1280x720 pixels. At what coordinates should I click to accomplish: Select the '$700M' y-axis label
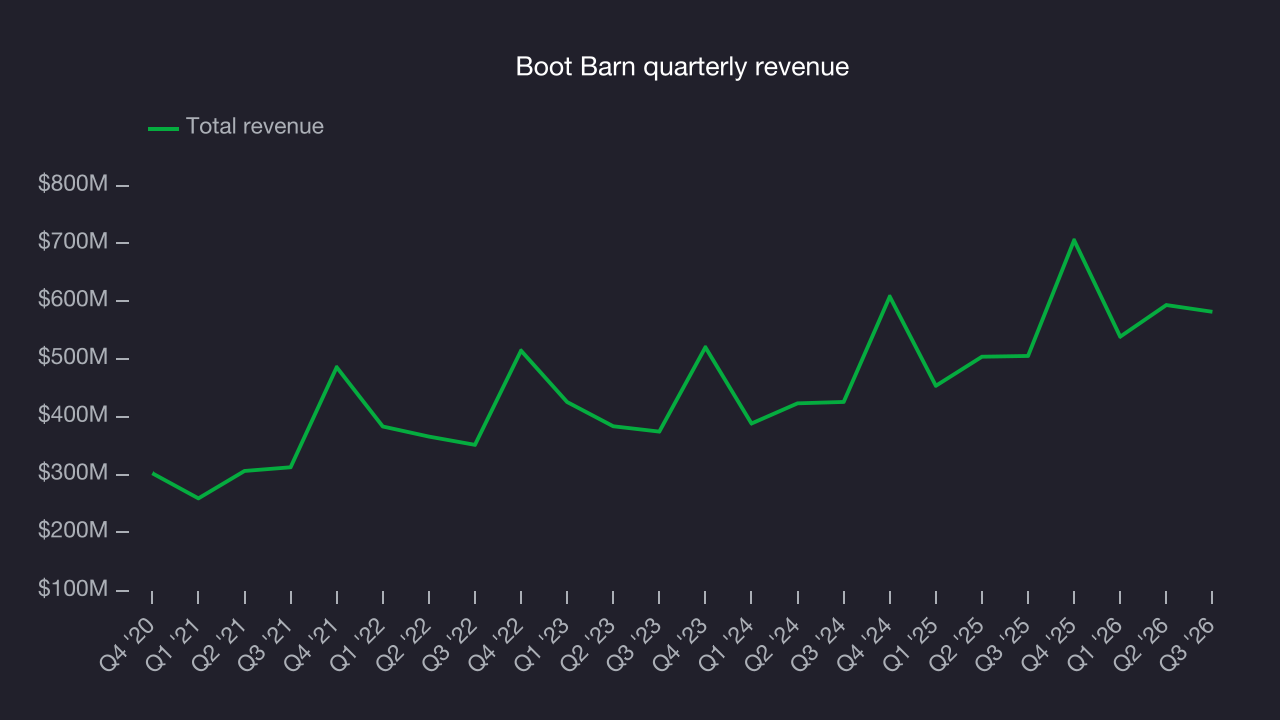click(x=73, y=242)
